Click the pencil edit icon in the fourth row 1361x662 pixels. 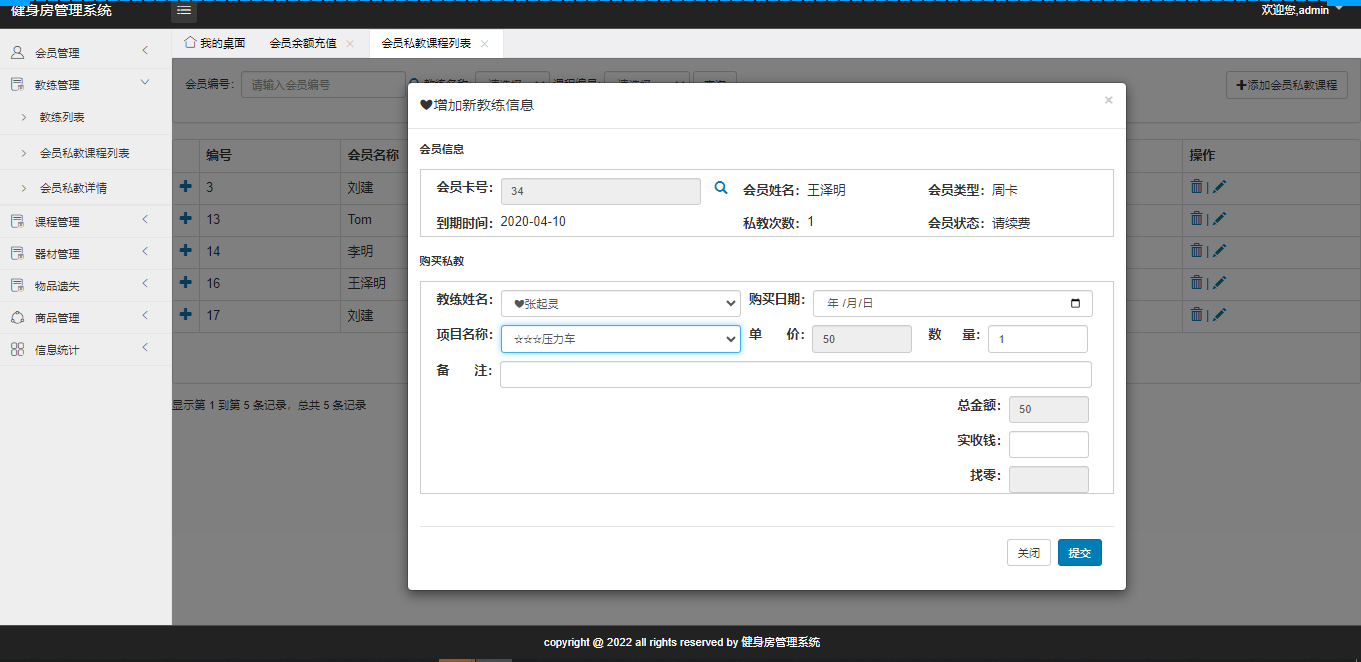click(x=1219, y=282)
